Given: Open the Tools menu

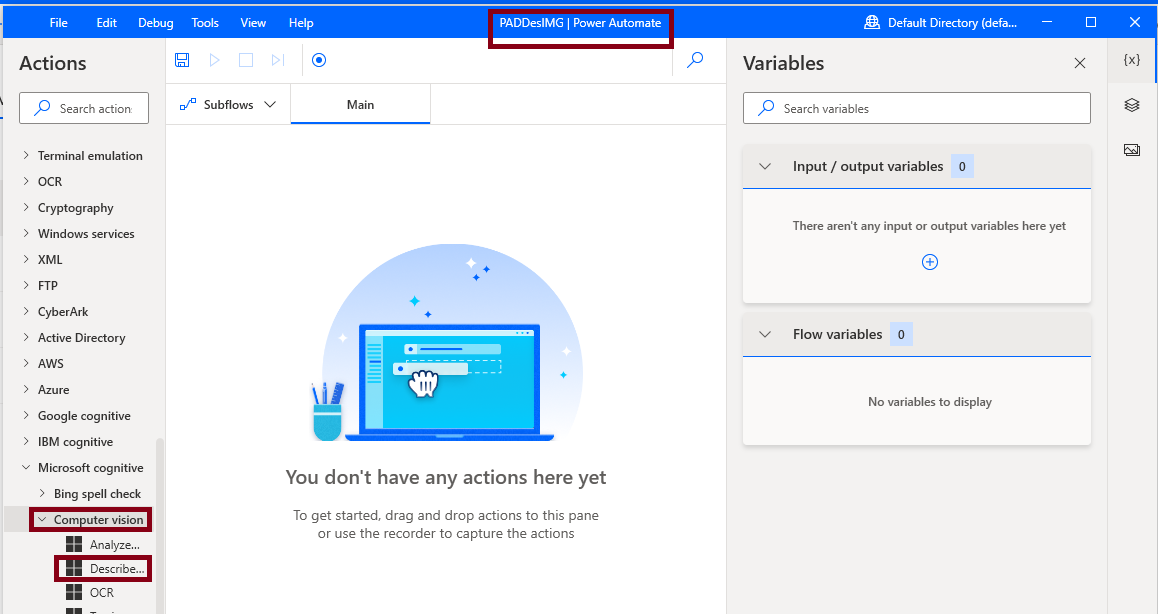Looking at the screenshot, I should 205,23.
